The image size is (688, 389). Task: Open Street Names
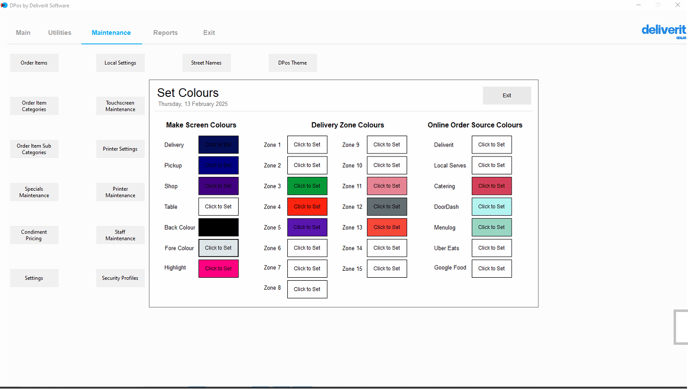click(x=206, y=63)
